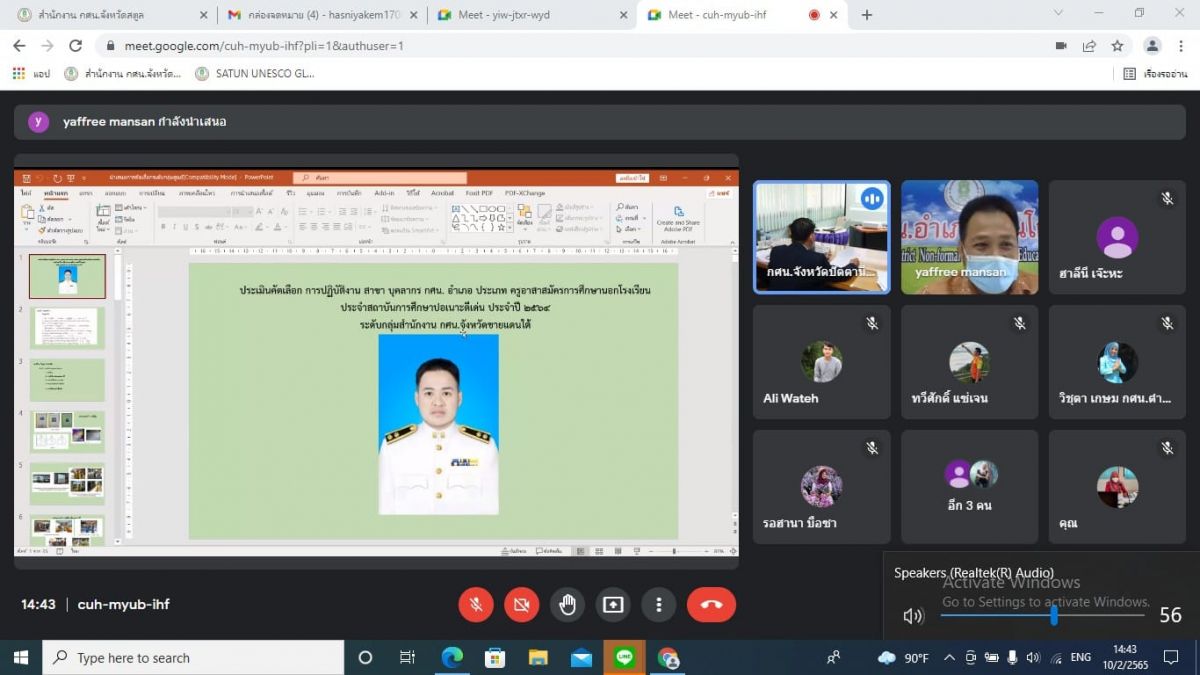This screenshot has width=1200, height=675.
Task: Open the Chrome profile avatar icon
Action: point(1152,46)
